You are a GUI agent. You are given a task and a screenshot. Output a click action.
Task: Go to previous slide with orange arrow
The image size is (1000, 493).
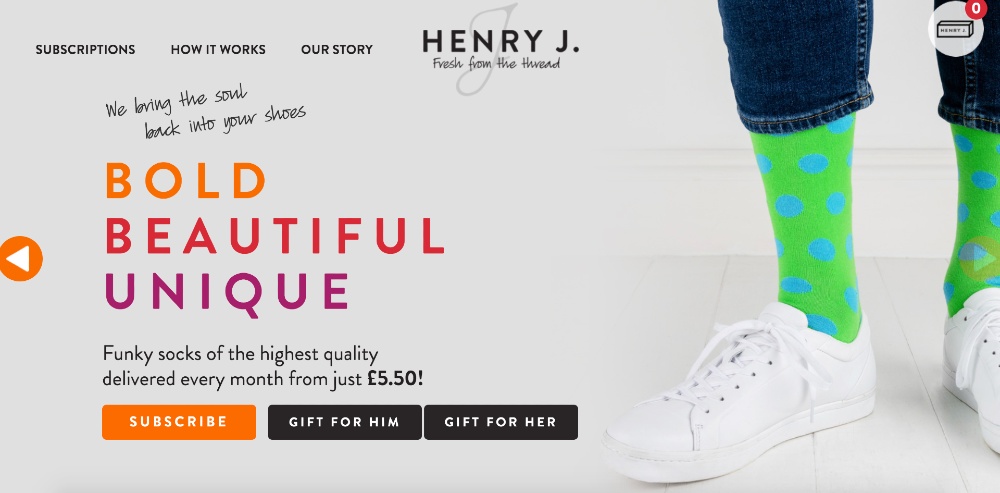20,259
